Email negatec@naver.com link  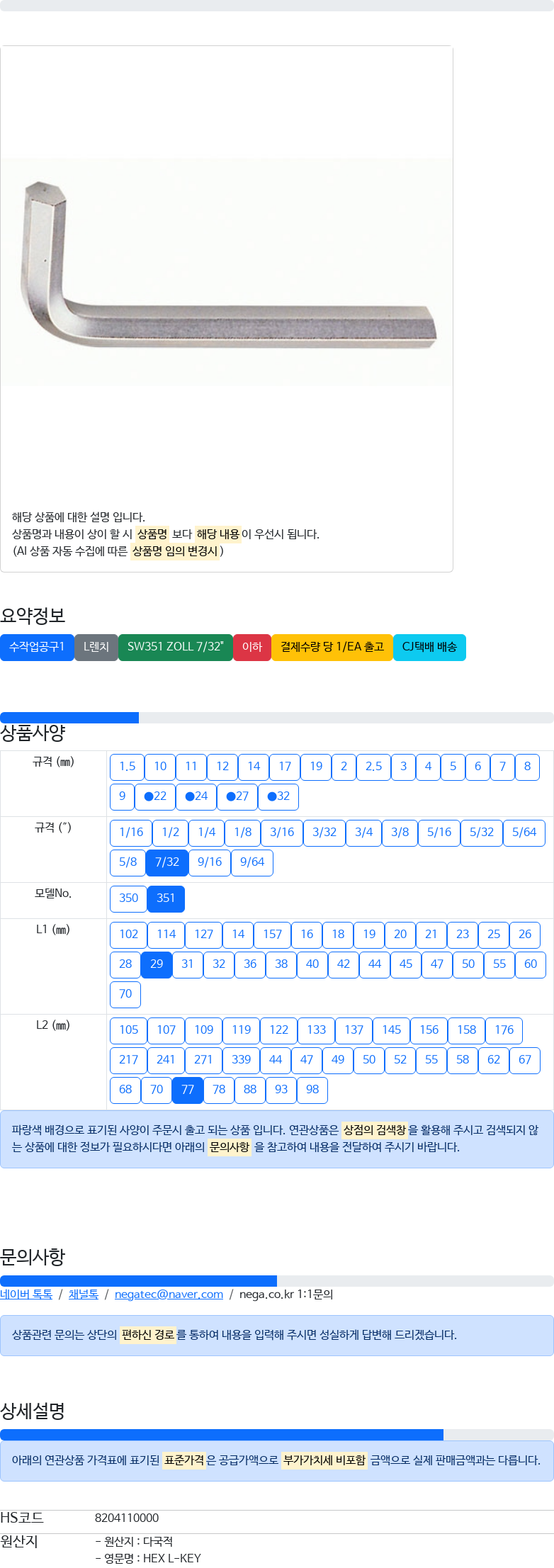[x=169, y=1295]
